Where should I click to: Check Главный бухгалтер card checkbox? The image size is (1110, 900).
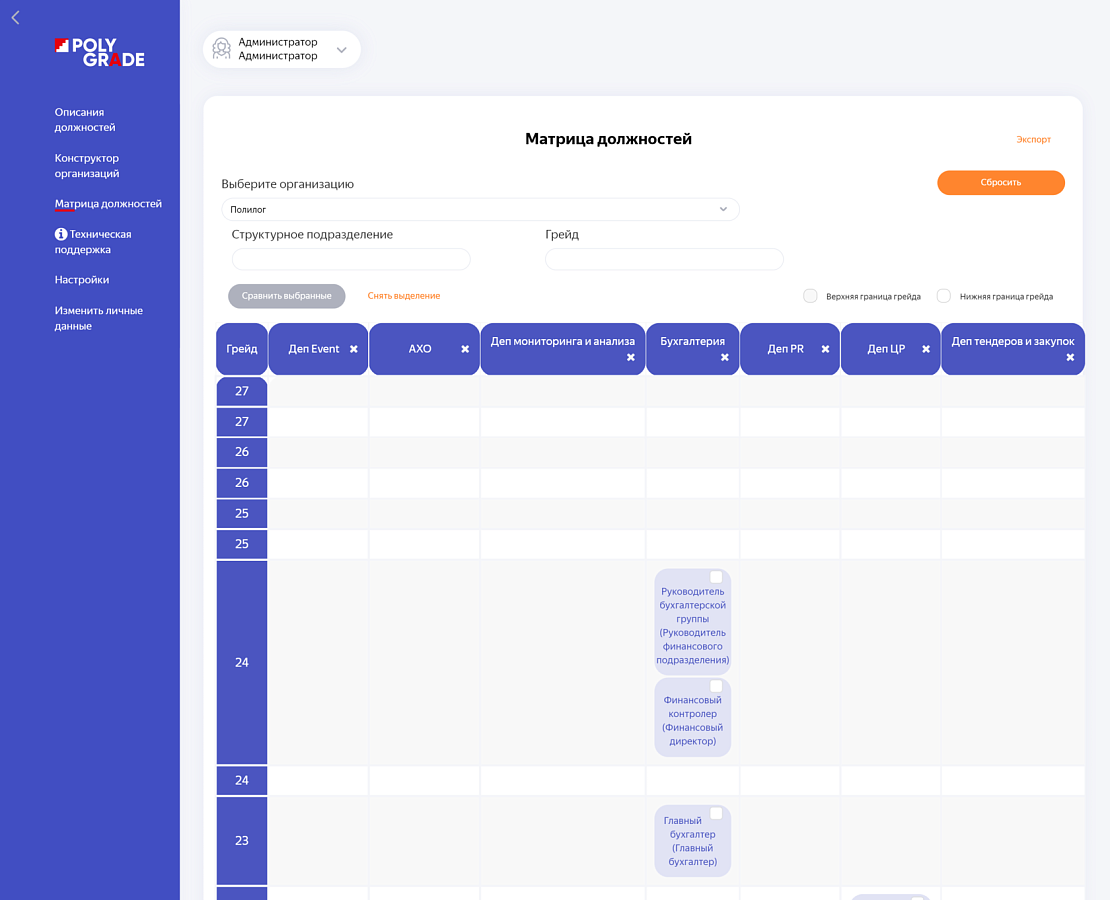(x=716, y=814)
